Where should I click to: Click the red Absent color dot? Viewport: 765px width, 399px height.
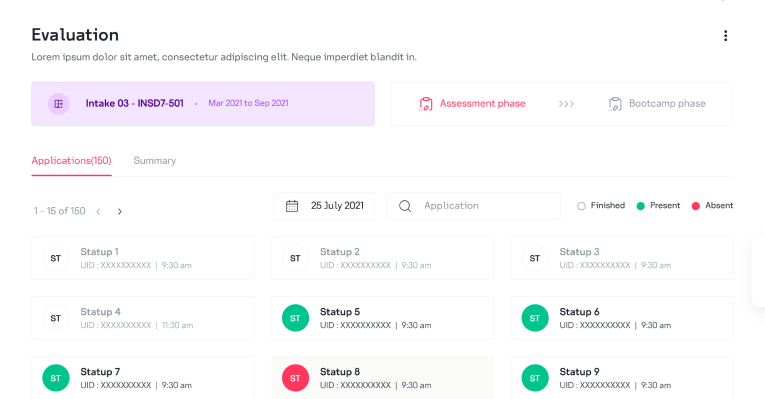pos(696,206)
